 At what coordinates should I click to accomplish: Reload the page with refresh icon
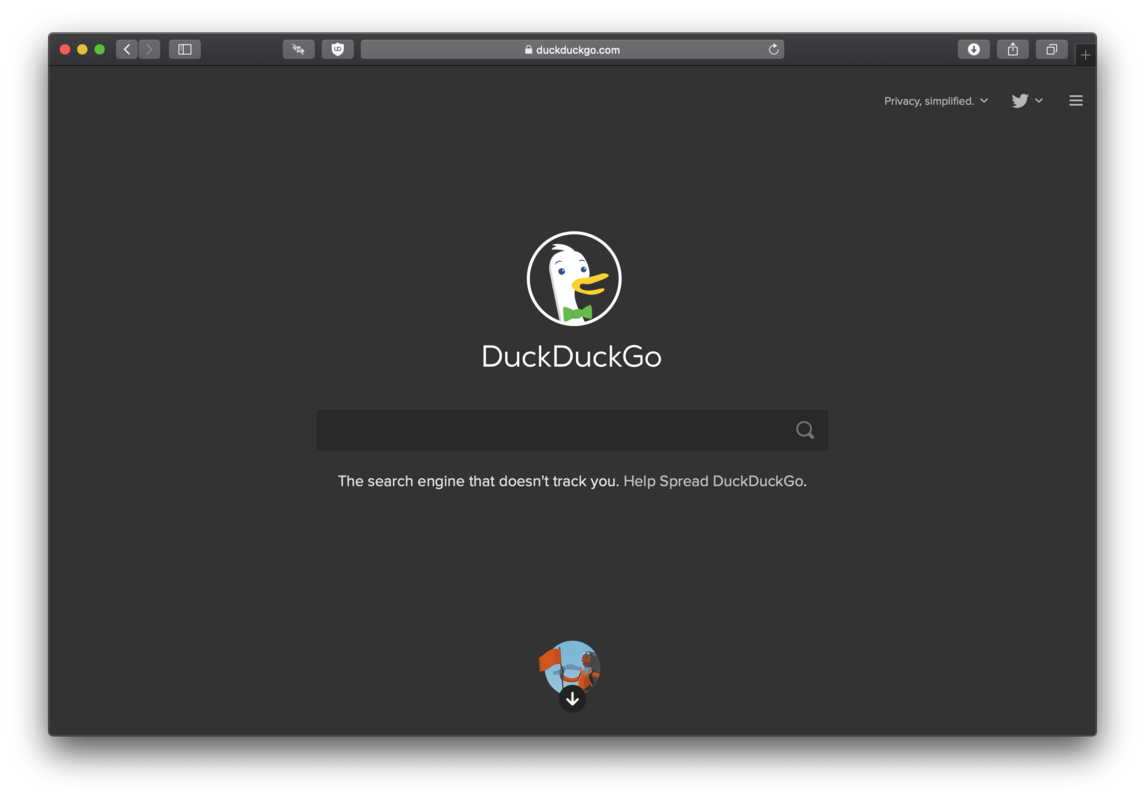(773, 50)
